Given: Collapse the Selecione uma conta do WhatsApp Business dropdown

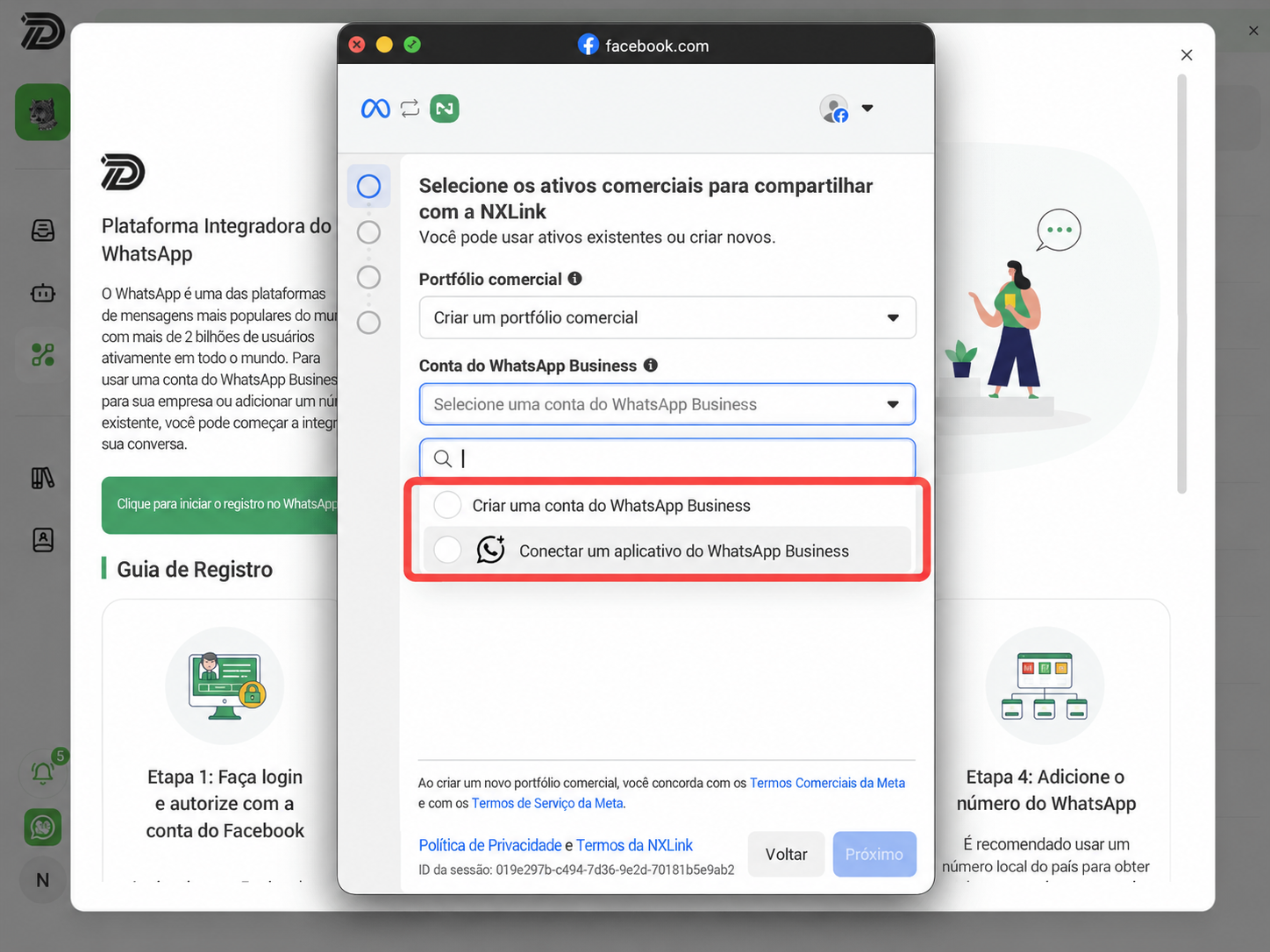Looking at the screenshot, I should 667,404.
